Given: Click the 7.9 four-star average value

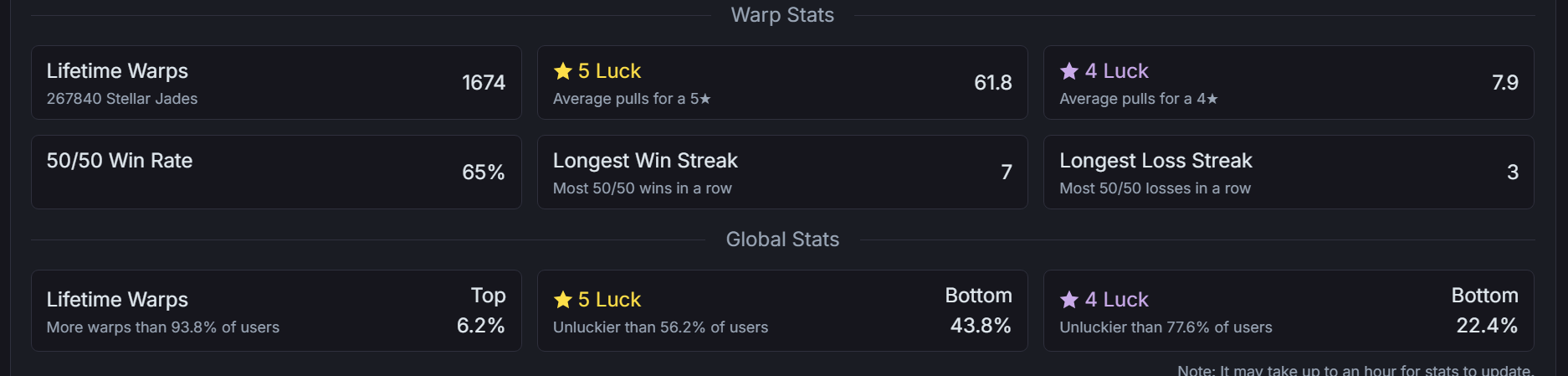Looking at the screenshot, I should 1505,82.
